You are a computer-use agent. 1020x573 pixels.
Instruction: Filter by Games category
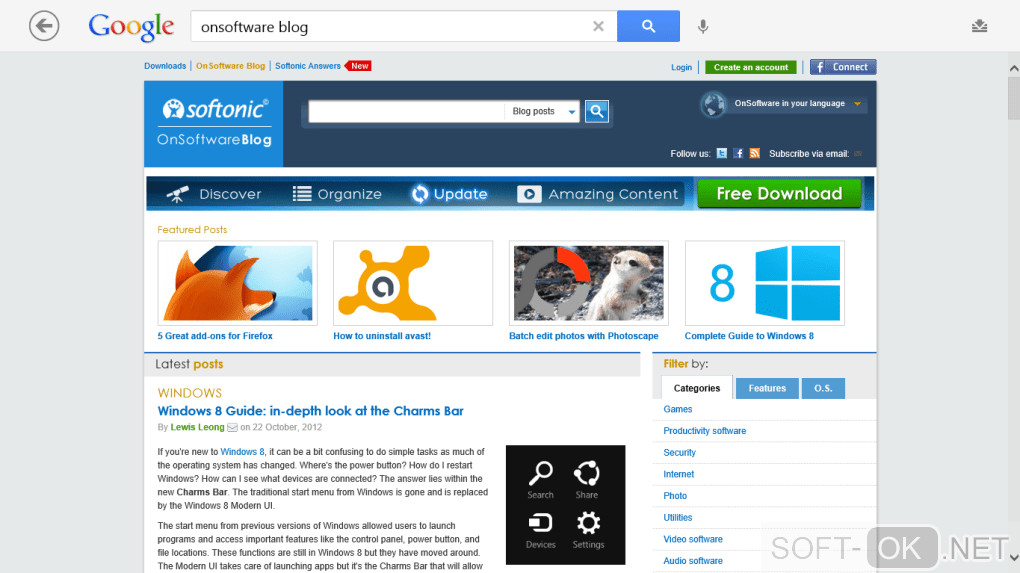point(677,409)
